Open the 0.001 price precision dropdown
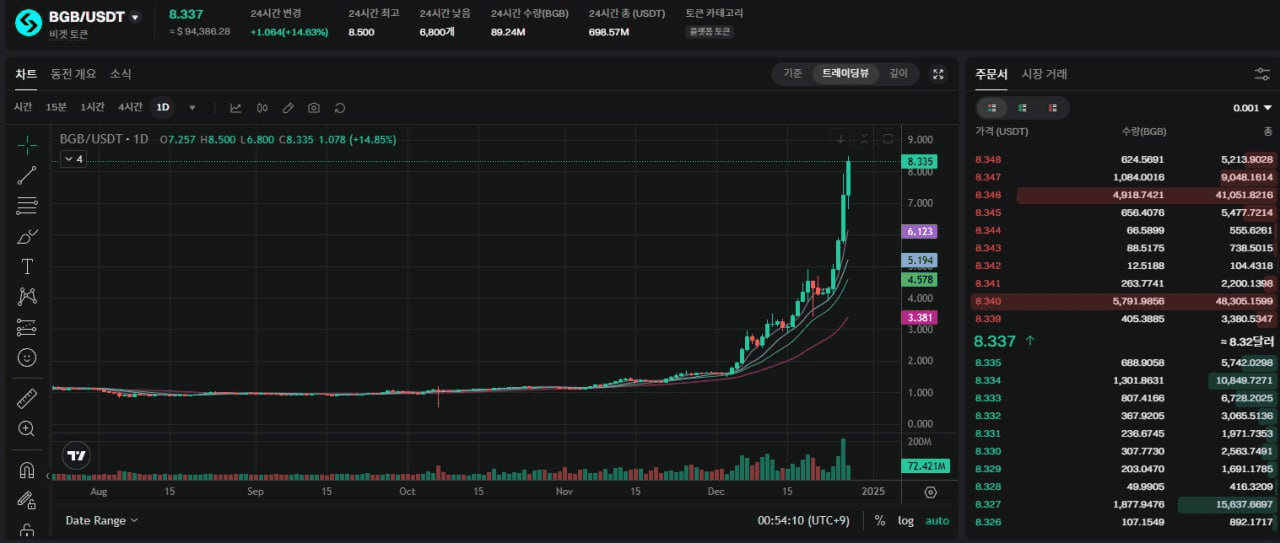 pyautogui.click(x=1252, y=108)
